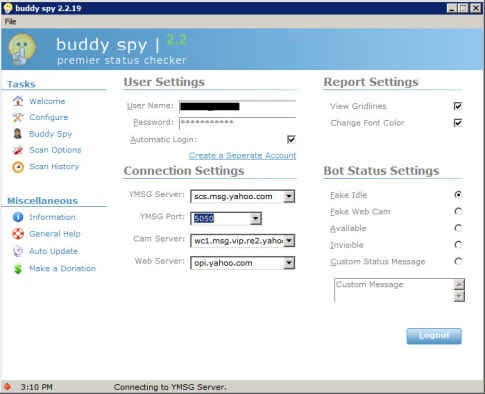Click the Make a Donation dollar icon
485x394 pixels.
[18, 269]
